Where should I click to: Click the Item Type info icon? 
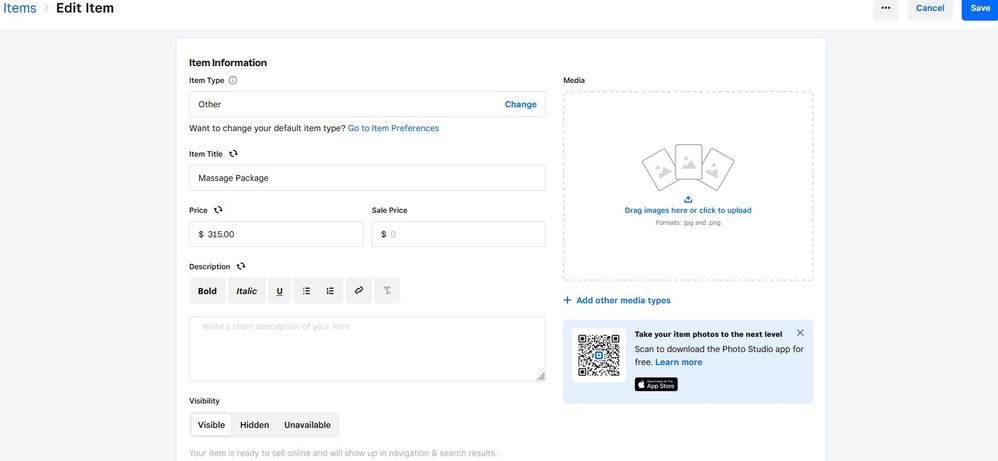(233, 81)
